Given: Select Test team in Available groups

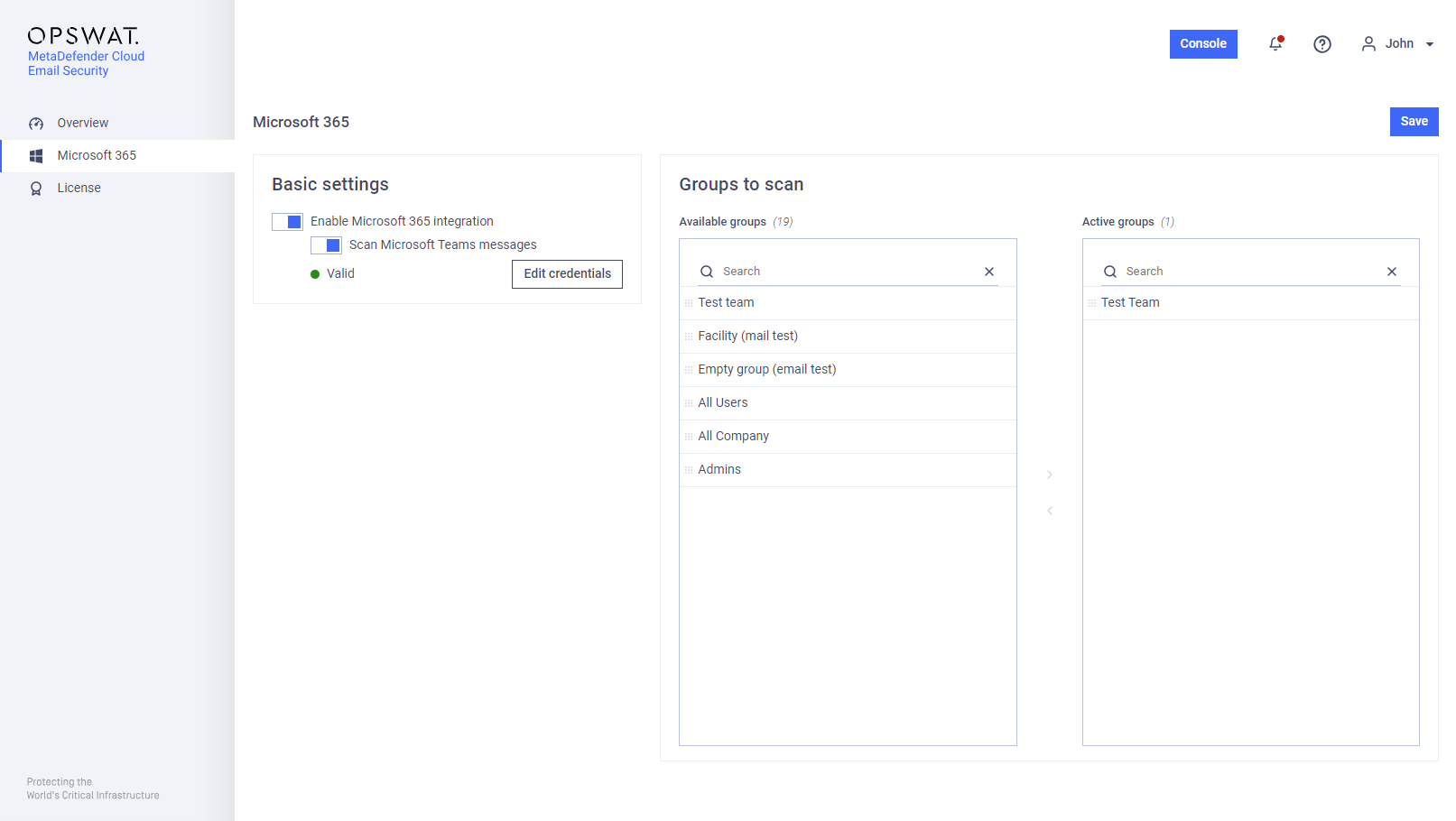Looking at the screenshot, I should pos(848,303).
